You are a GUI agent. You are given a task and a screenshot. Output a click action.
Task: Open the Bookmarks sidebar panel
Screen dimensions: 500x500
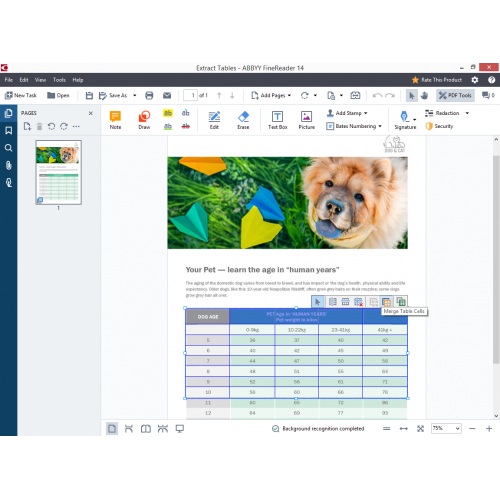(x=9, y=131)
